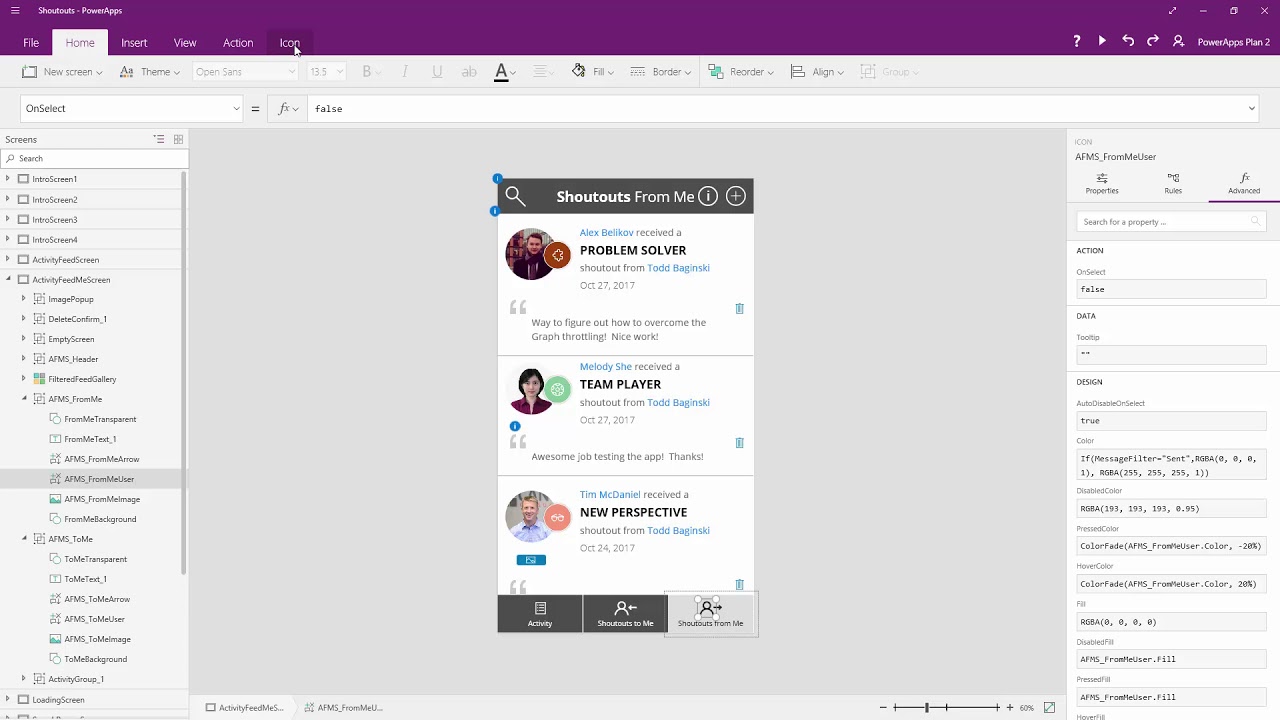
Task: Select Shoutouts to Me in app footer
Action: (x=625, y=613)
